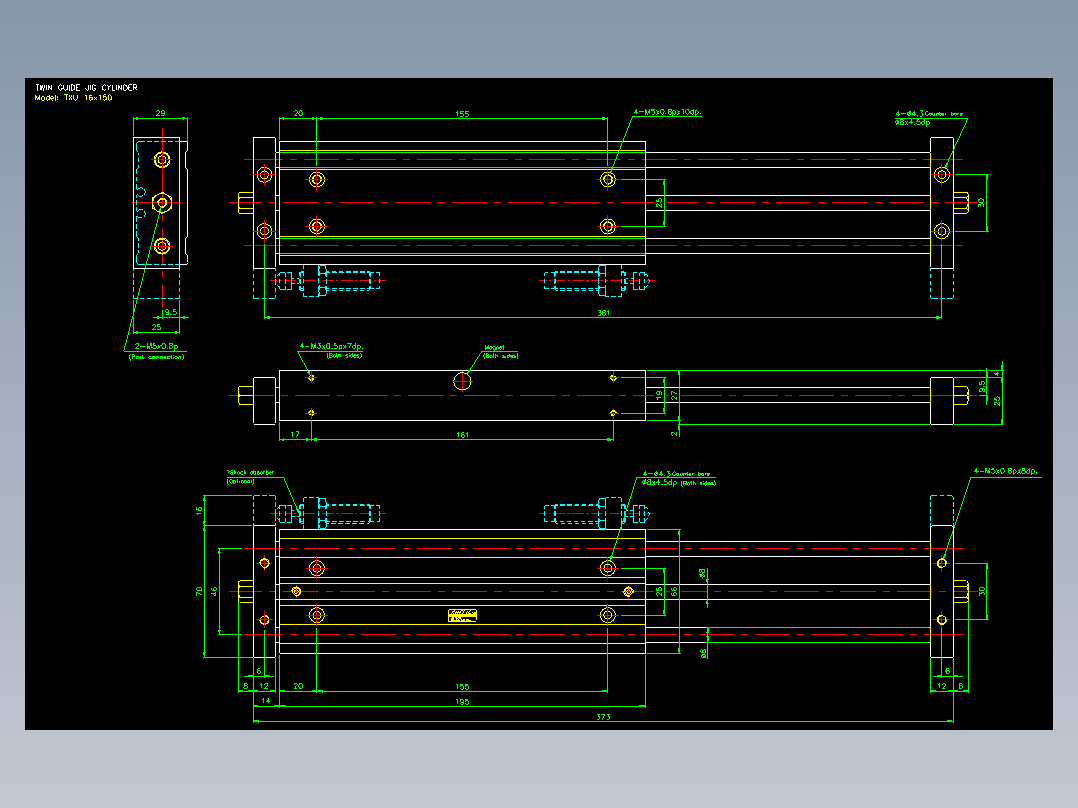Click the '381' overall length dimension

coord(603,313)
